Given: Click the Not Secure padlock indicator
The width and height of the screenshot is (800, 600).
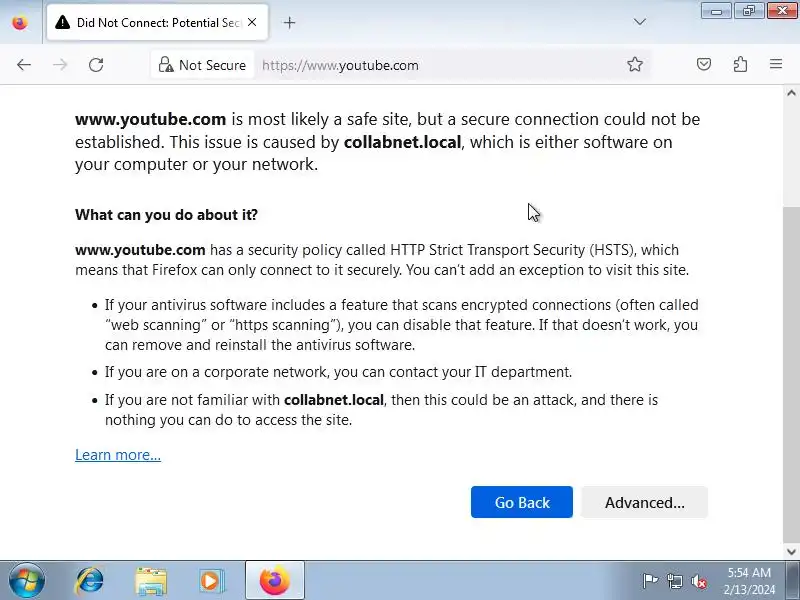Looking at the screenshot, I should tap(203, 65).
